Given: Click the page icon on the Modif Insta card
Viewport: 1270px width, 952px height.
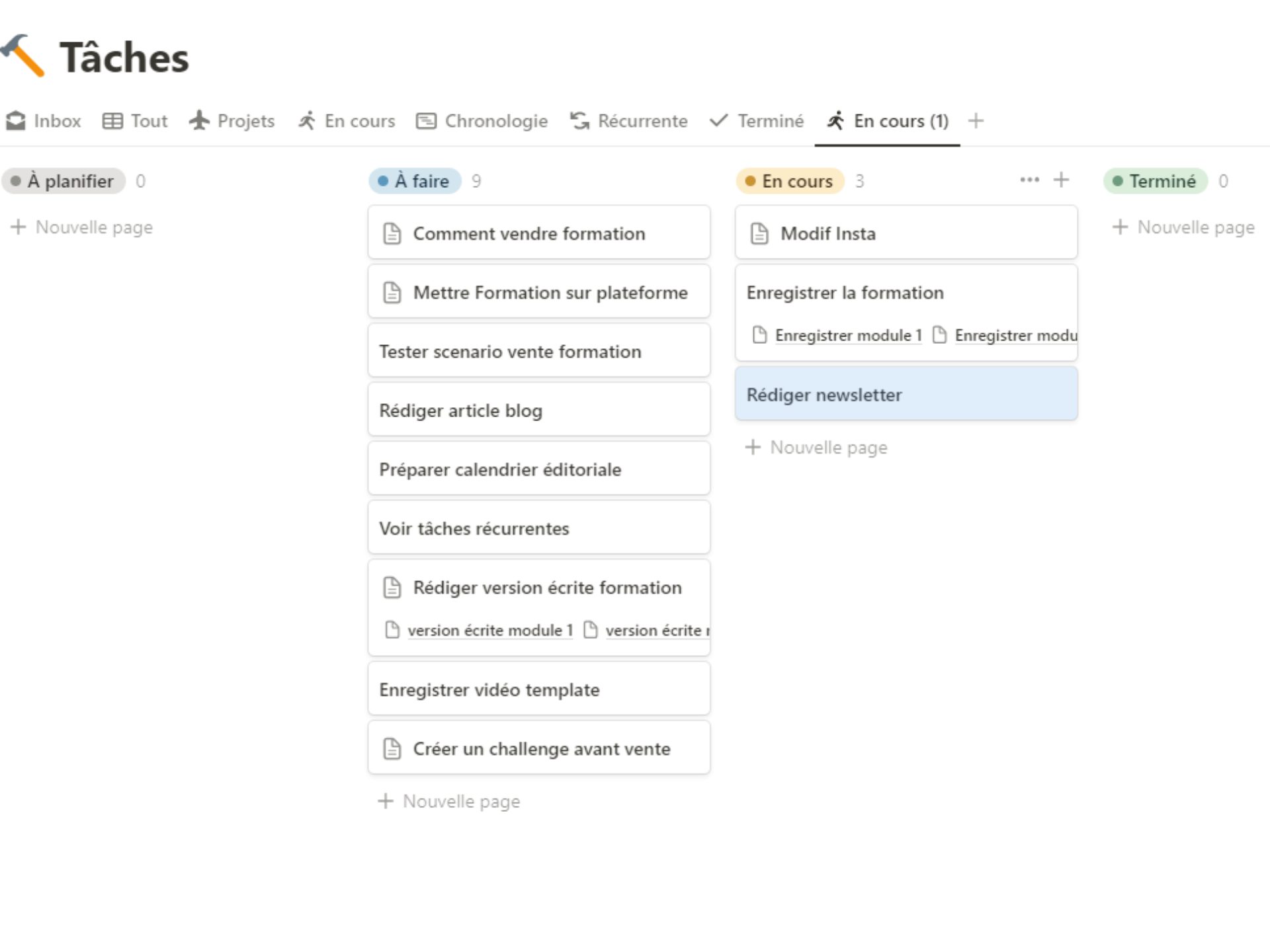Looking at the screenshot, I should [759, 233].
